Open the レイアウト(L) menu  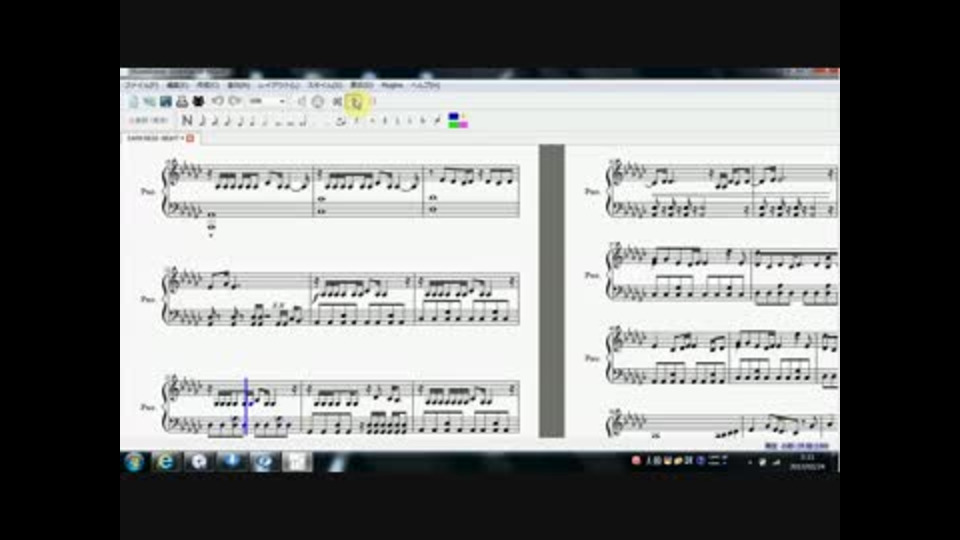[279, 85]
